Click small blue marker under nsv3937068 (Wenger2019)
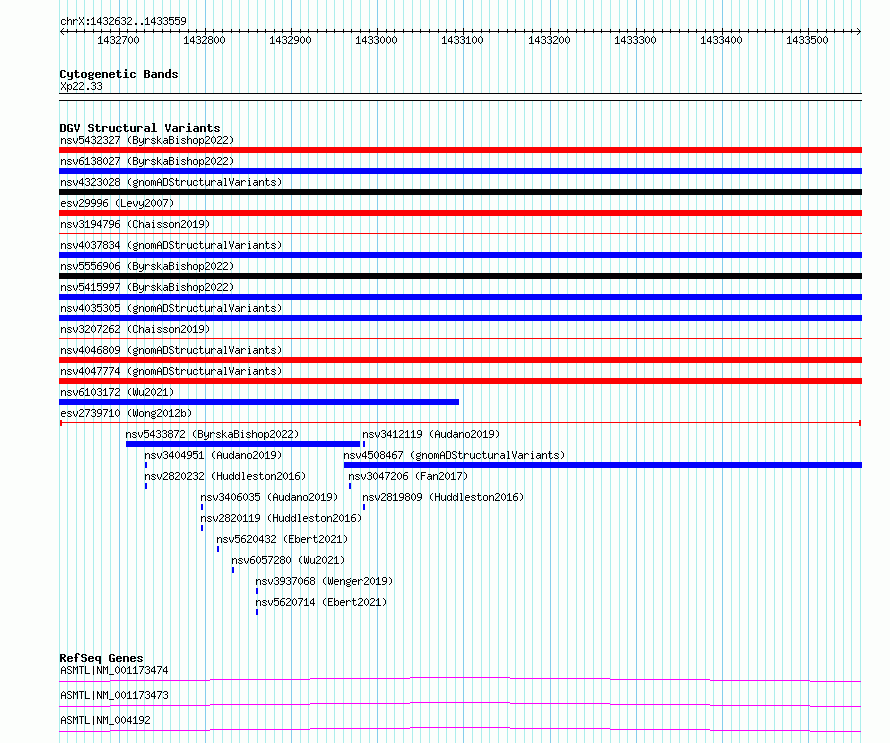Image resolution: width=890 pixels, height=743 pixels. (257, 591)
